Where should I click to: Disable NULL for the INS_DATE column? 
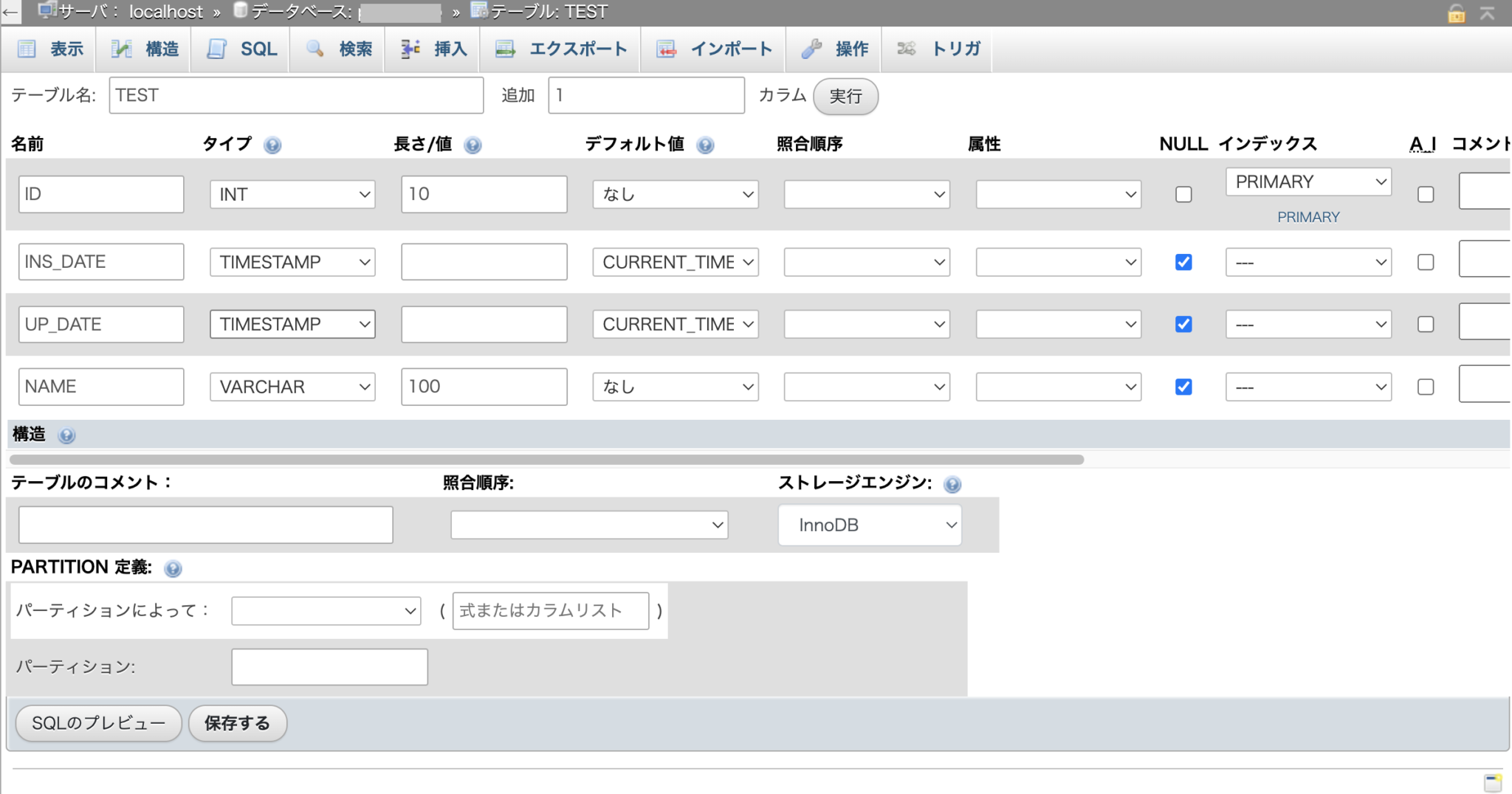(x=1183, y=262)
